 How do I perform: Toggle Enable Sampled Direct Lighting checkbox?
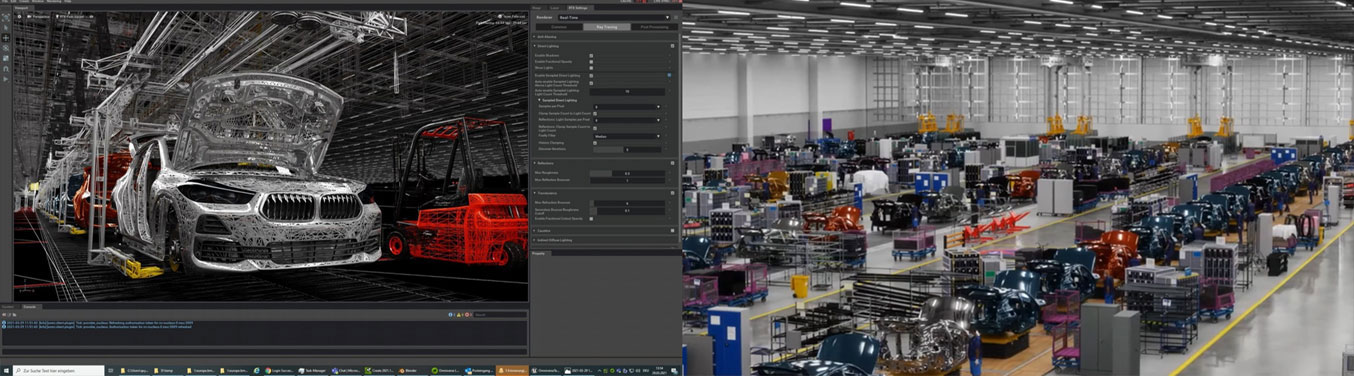pos(591,75)
